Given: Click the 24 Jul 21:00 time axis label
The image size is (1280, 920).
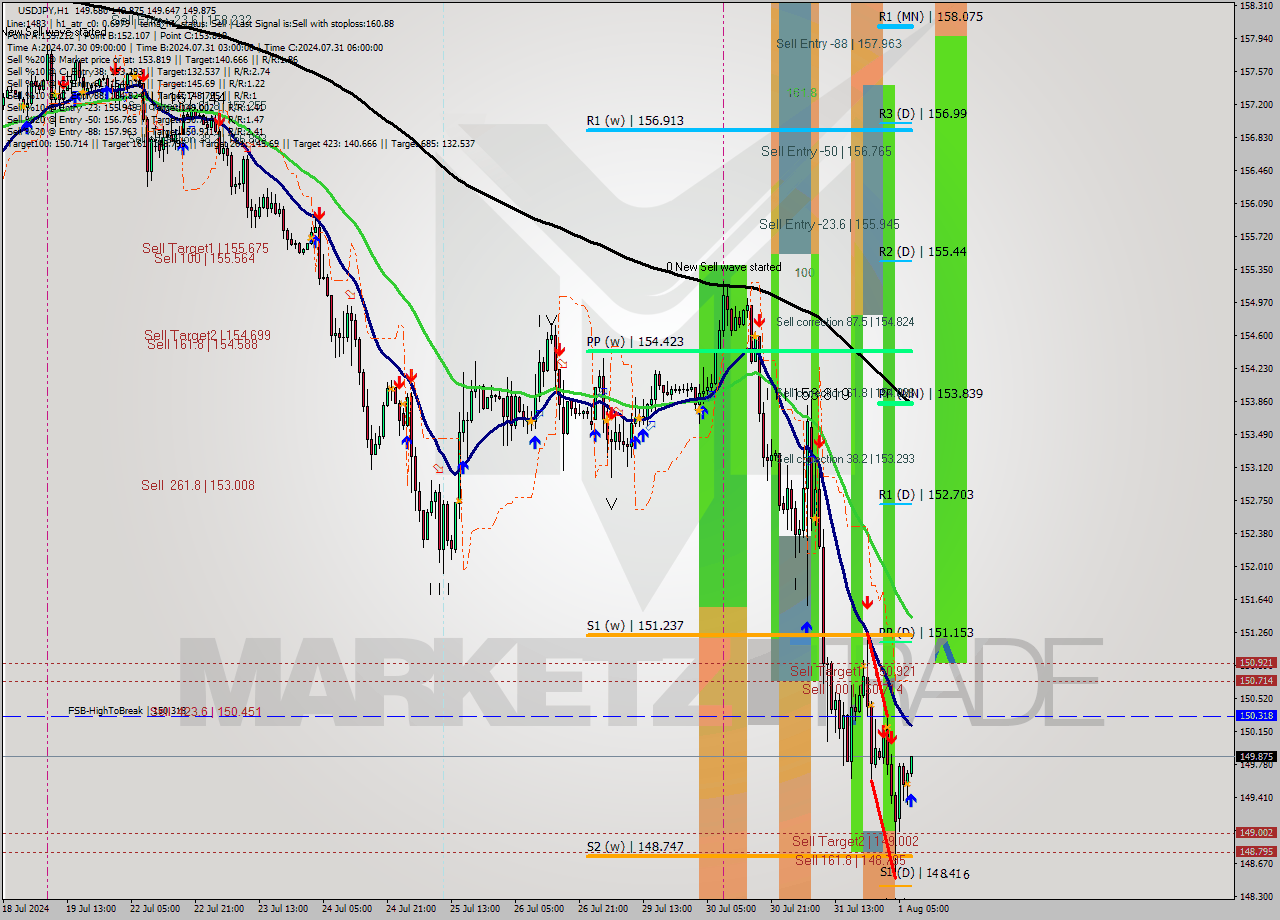Looking at the screenshot, I should click(x=411, y=909).
